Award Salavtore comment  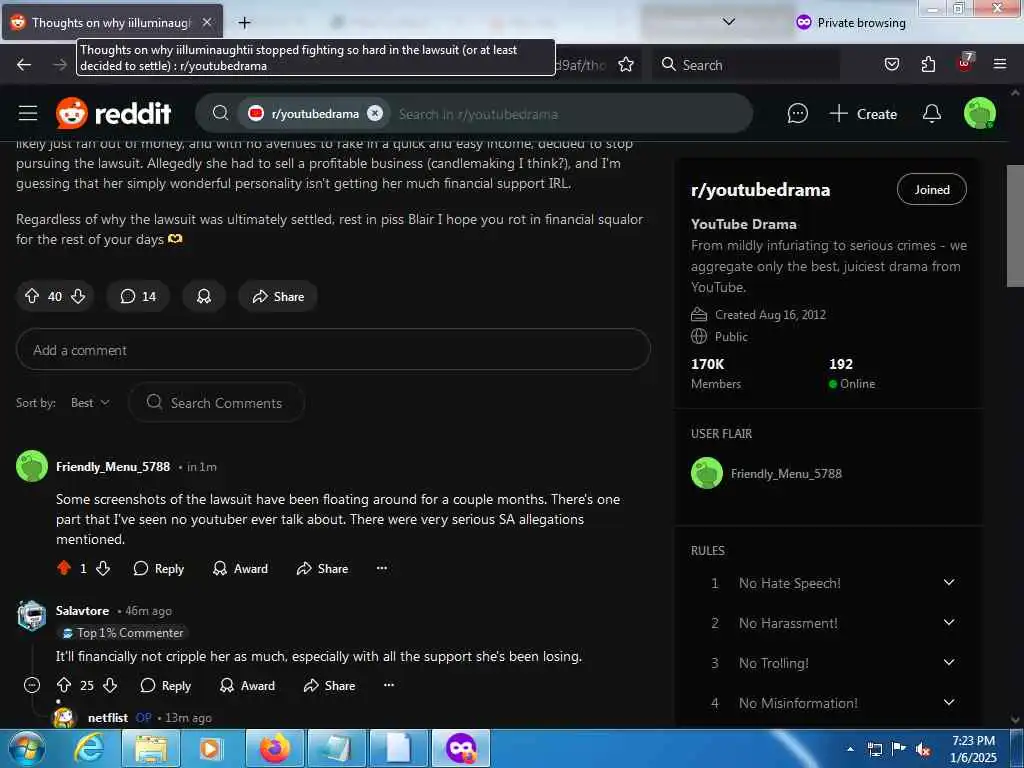point(248,686)
